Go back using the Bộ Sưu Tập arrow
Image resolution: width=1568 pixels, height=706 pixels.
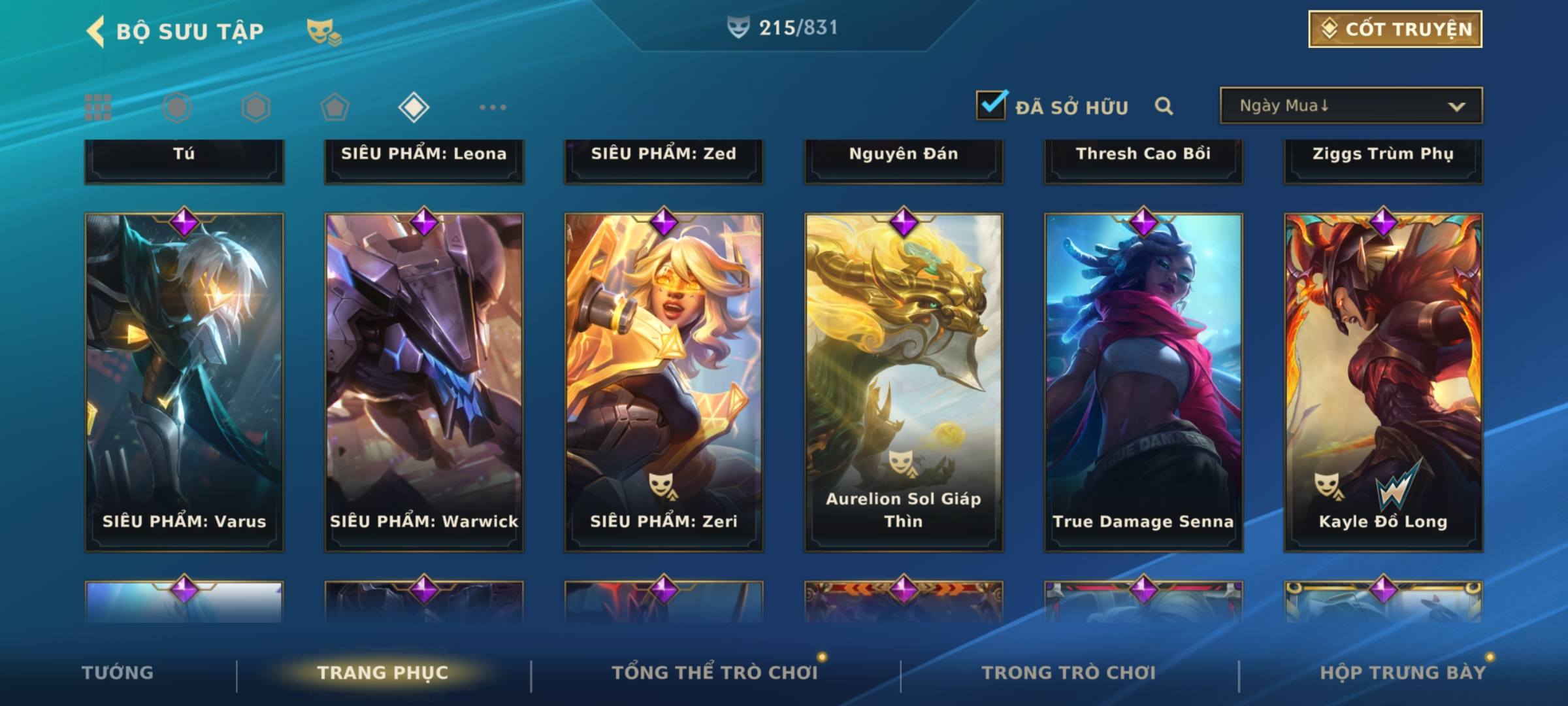tap(96, 31)
